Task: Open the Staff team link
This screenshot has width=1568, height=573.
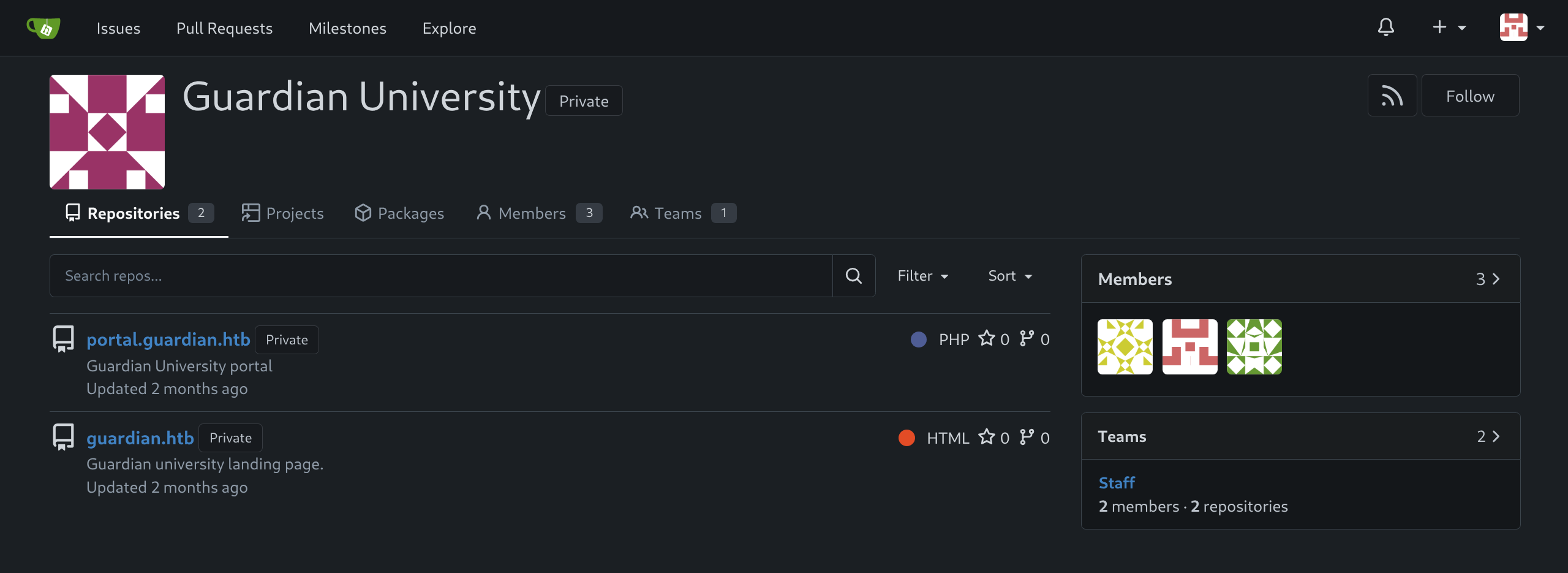Action: pos(1116,483)
